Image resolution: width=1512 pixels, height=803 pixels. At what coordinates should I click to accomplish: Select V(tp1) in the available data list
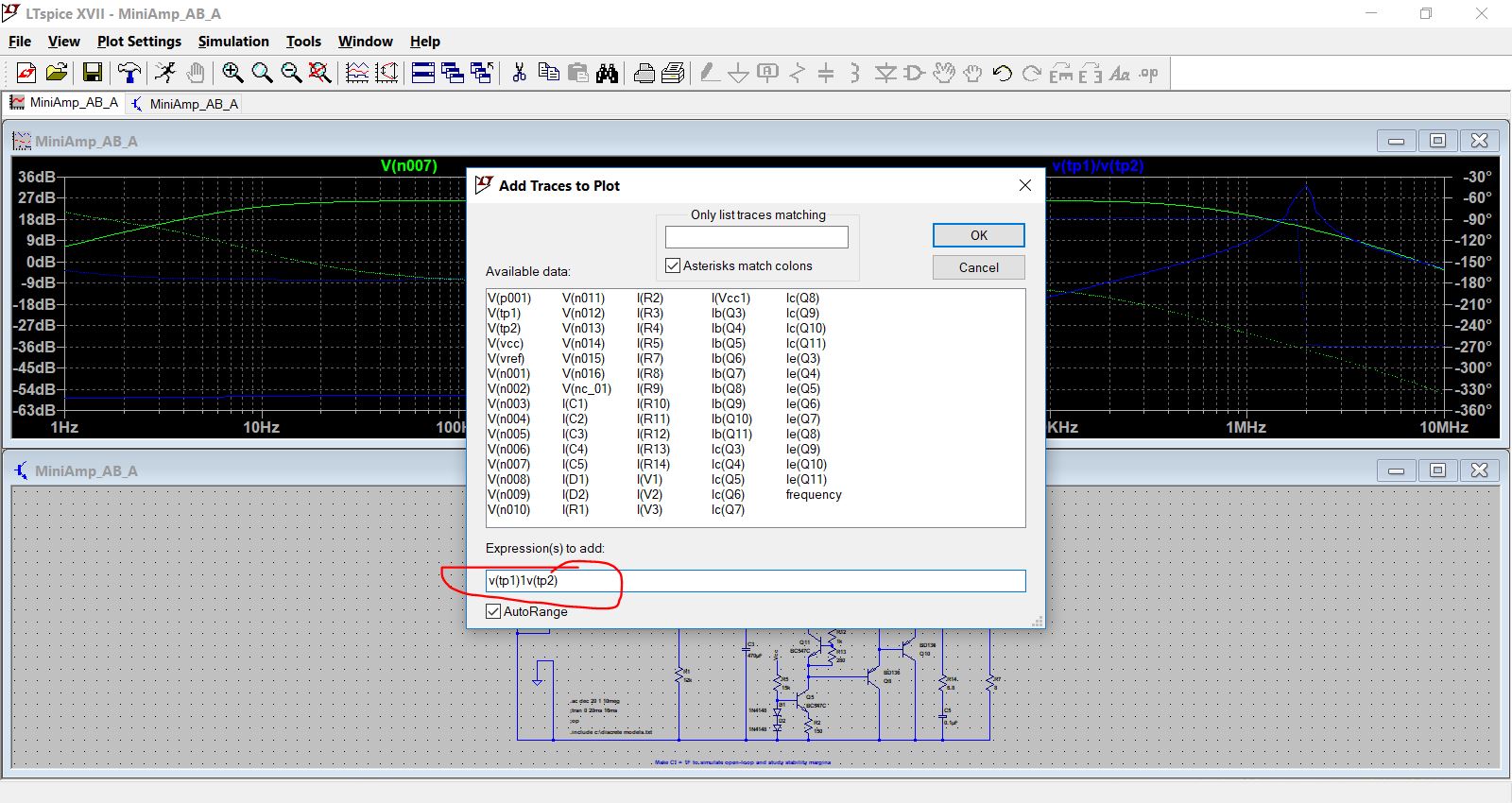tap(505, 313)
